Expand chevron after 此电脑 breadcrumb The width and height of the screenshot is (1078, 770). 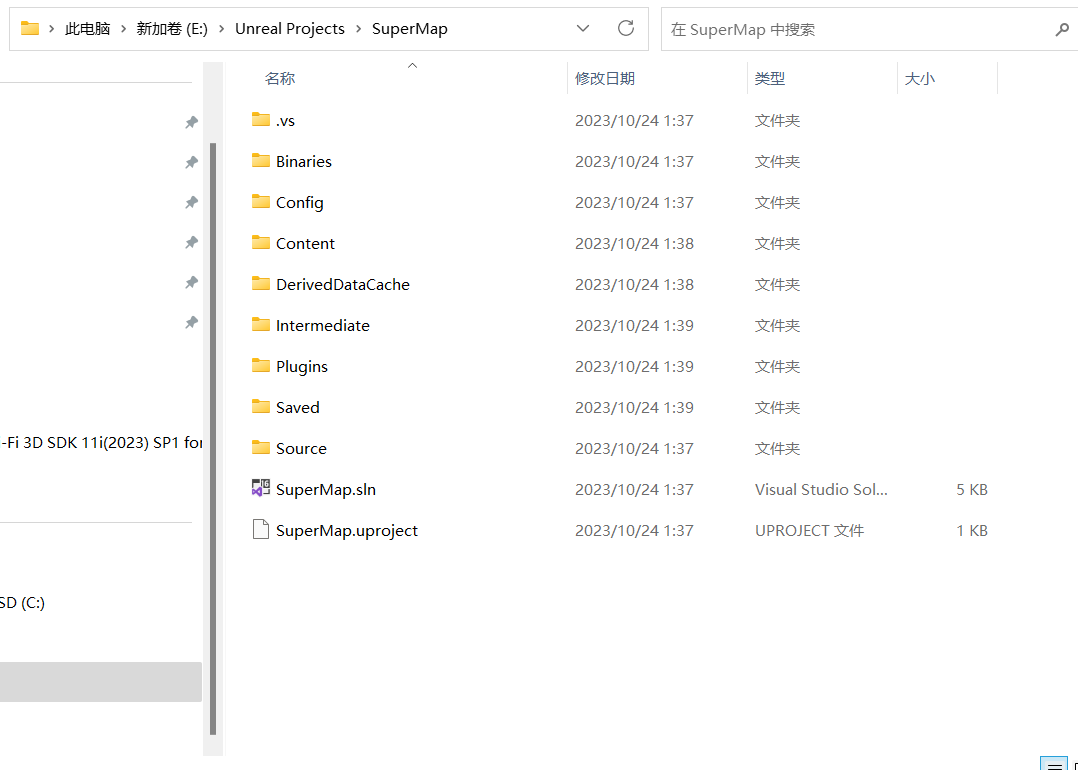(x=123, y=29)
